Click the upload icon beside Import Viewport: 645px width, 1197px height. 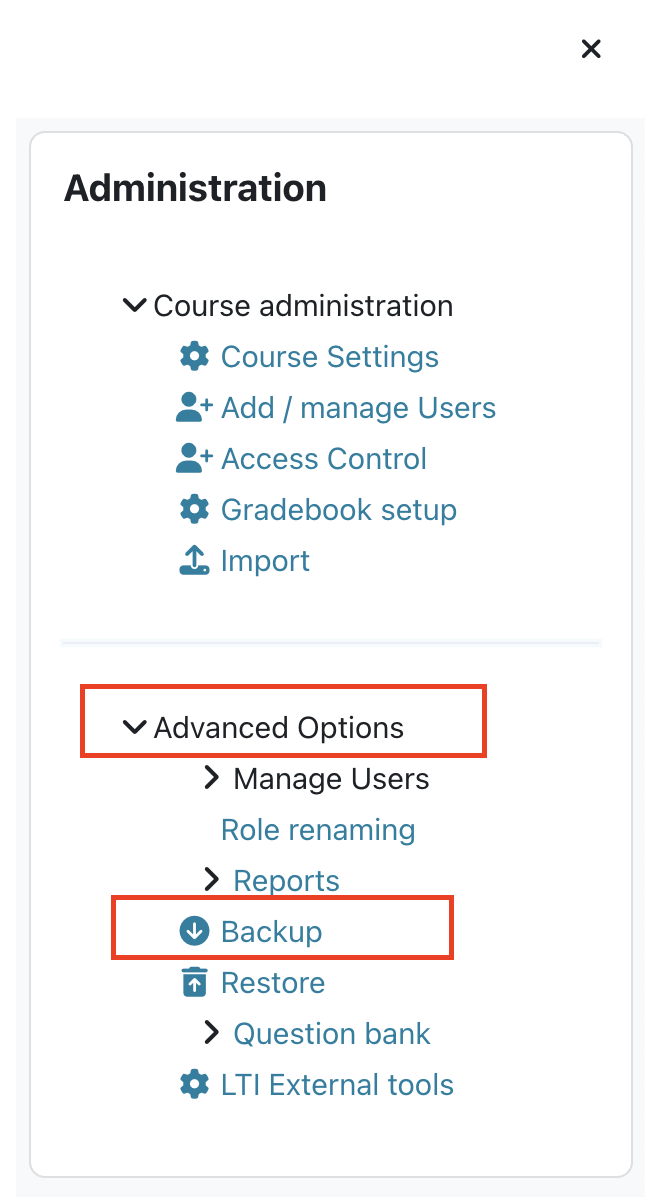point(194,561)
